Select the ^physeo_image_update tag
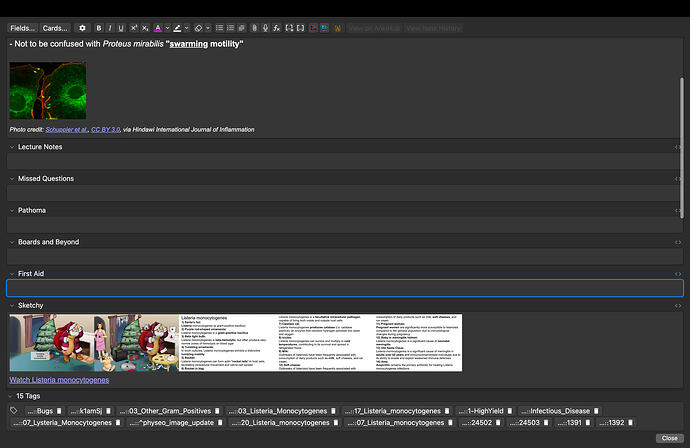Screen dimensions: 690x448 (x=176, y=422)
